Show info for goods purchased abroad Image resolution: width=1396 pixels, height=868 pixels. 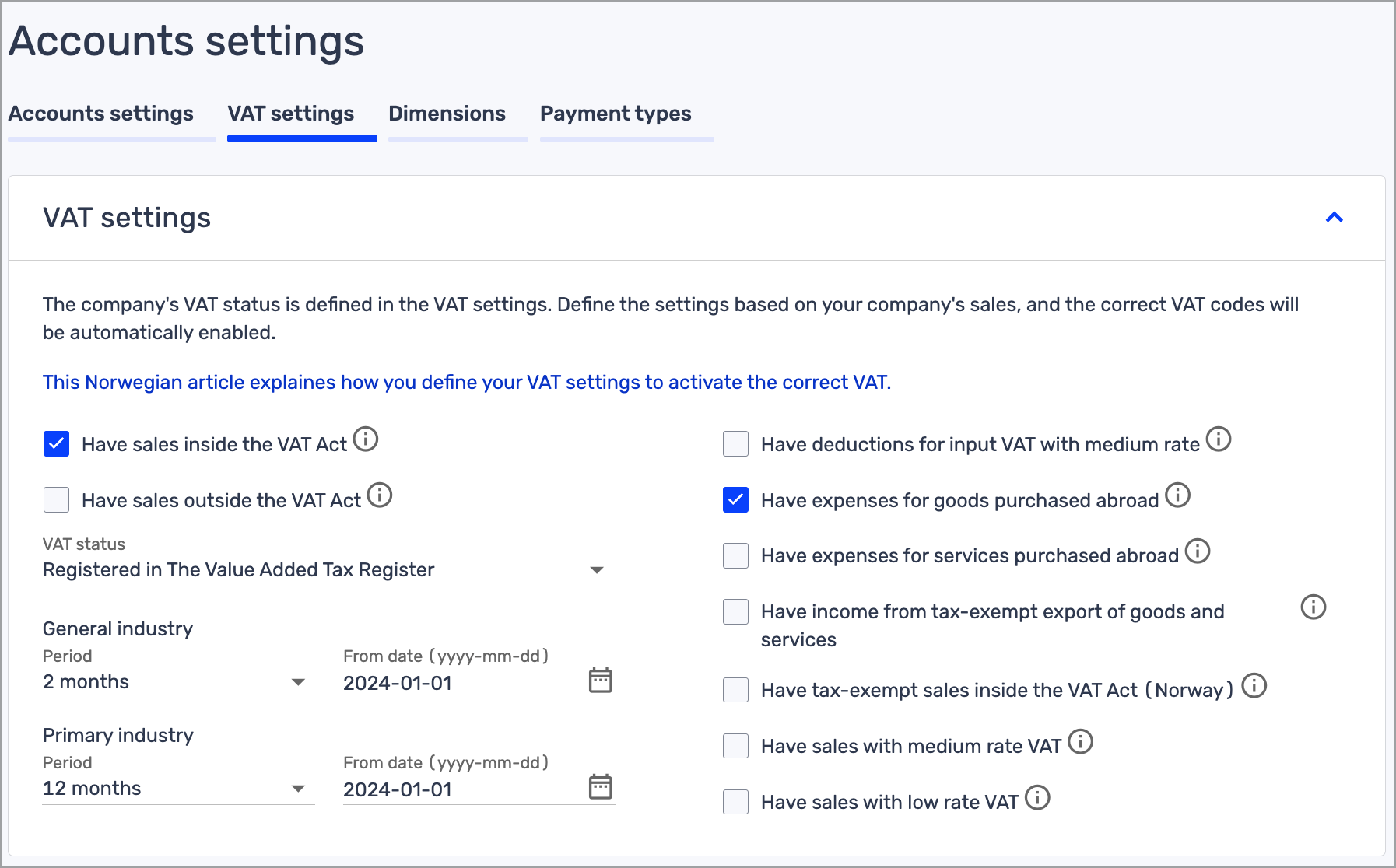click(1177, 495)
